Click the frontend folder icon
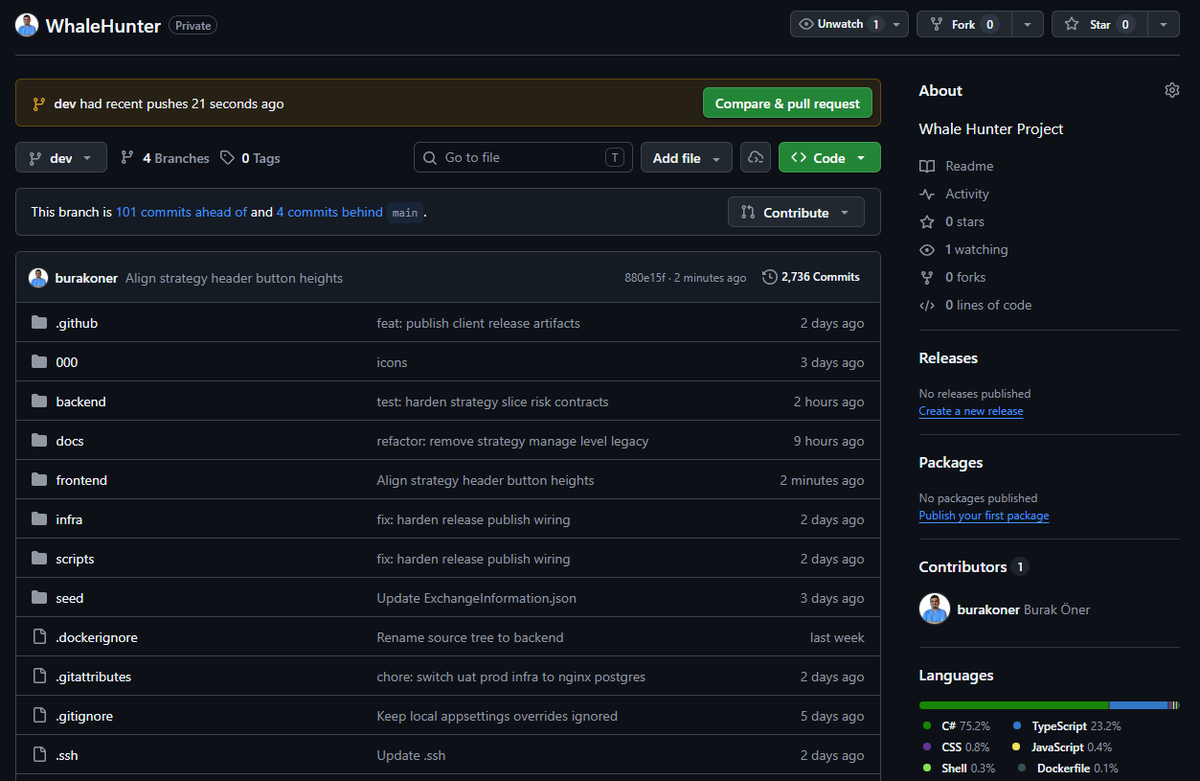This screenshot has width=1200, height=781. pyautogui.click(x=39, y=480)
